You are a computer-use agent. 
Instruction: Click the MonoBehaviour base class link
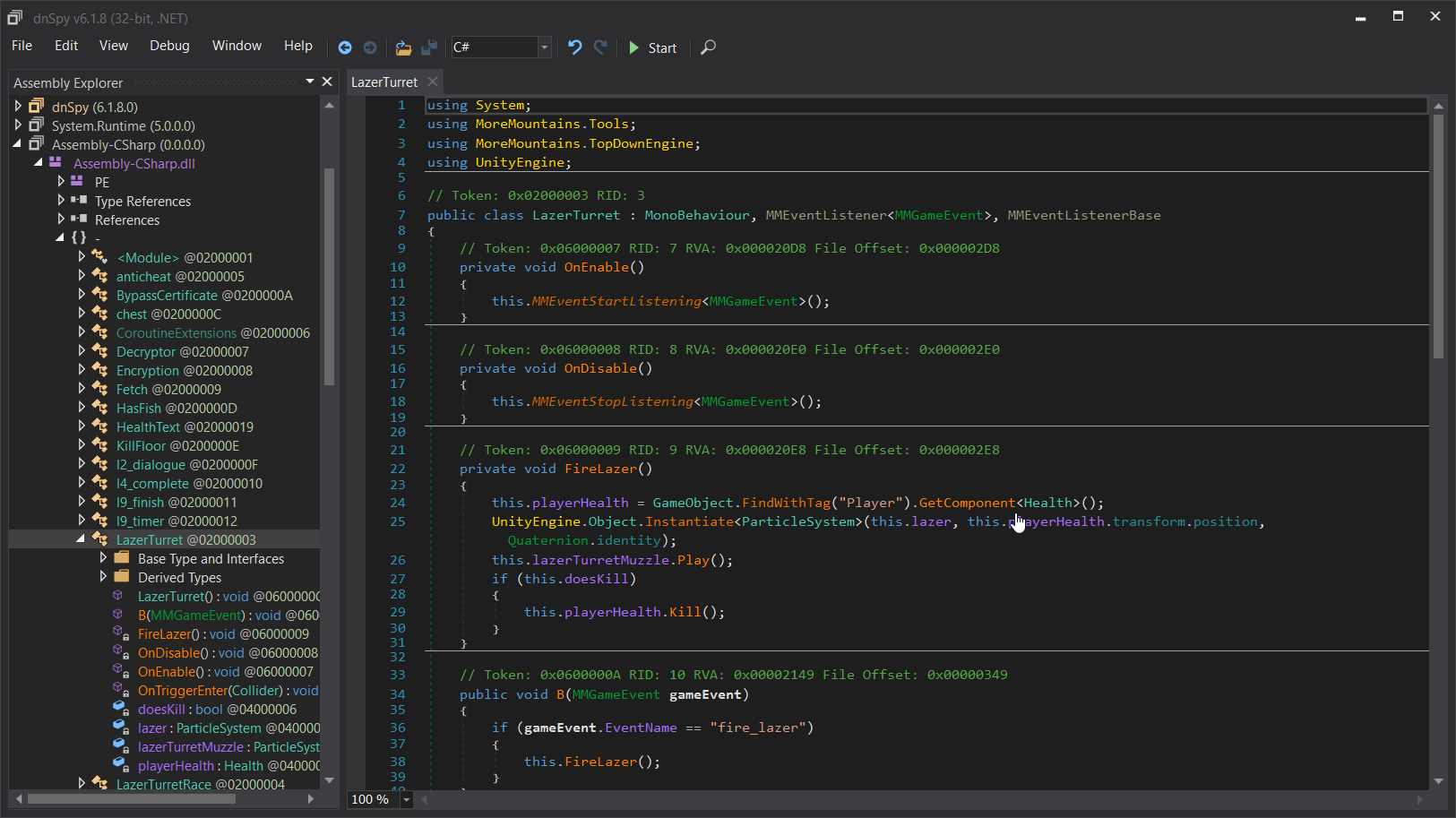click(x=697, y=215)
